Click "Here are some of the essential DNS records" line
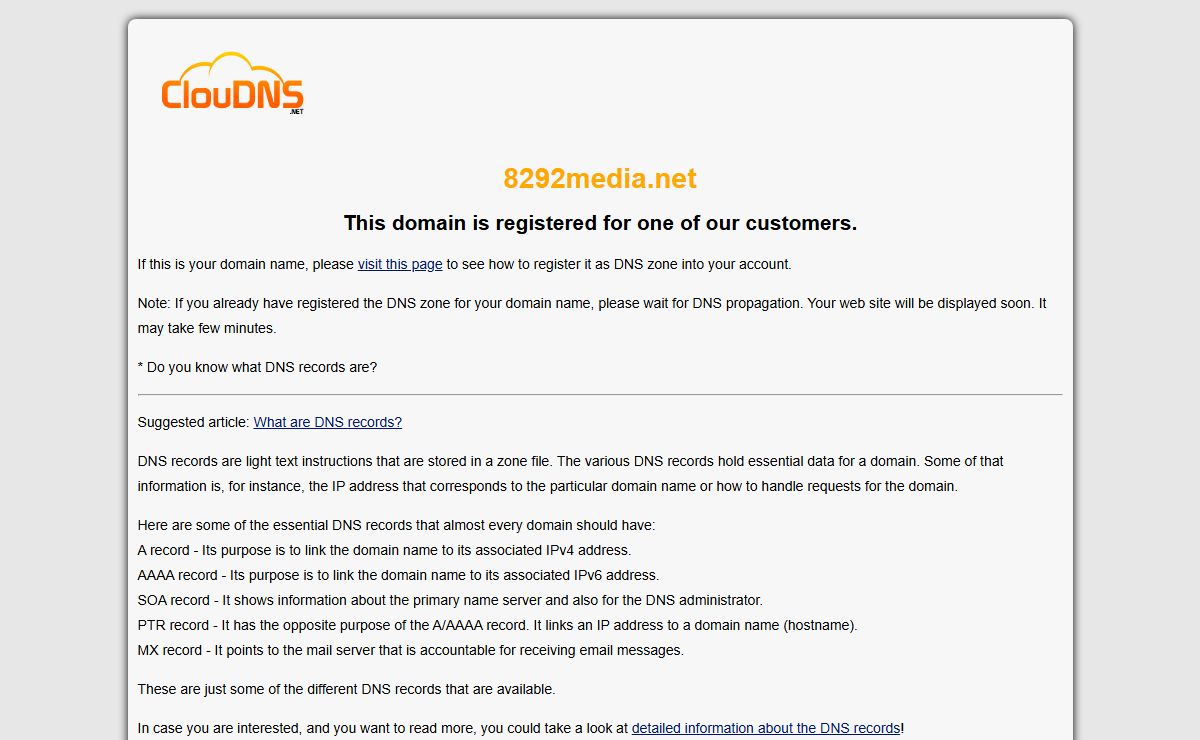Screen dimensions: 1200x740 396,525
